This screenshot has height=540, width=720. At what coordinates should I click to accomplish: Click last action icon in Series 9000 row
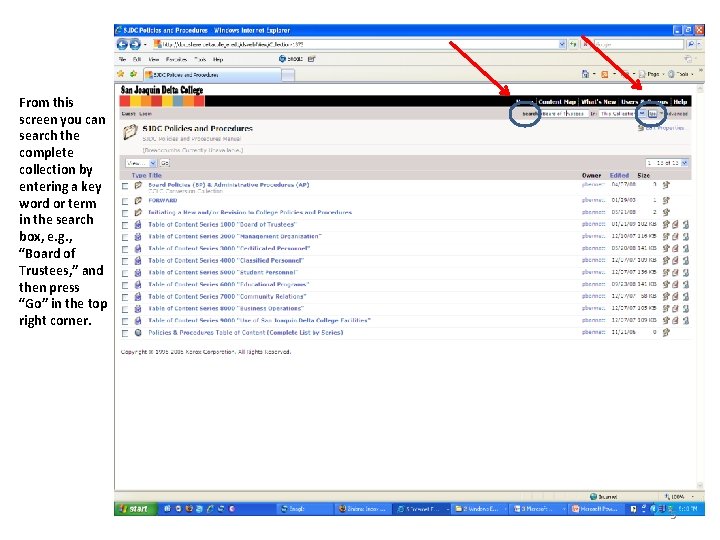(x=686, y=320)
